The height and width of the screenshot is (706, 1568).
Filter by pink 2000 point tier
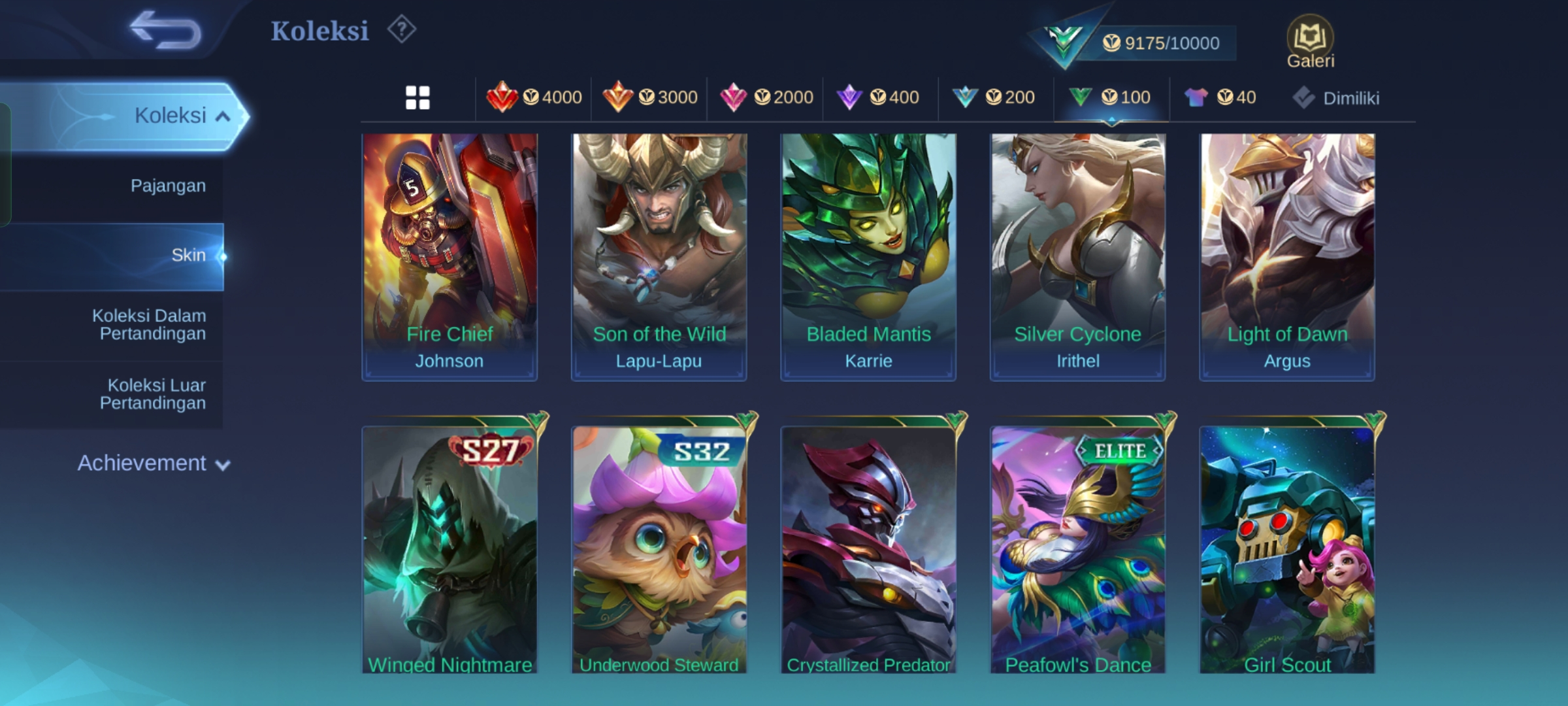(766, 97)
